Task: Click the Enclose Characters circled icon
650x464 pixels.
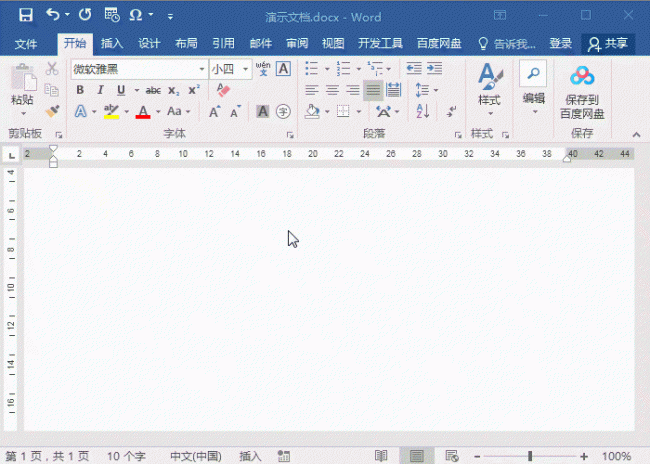Action: coord(283,111)
